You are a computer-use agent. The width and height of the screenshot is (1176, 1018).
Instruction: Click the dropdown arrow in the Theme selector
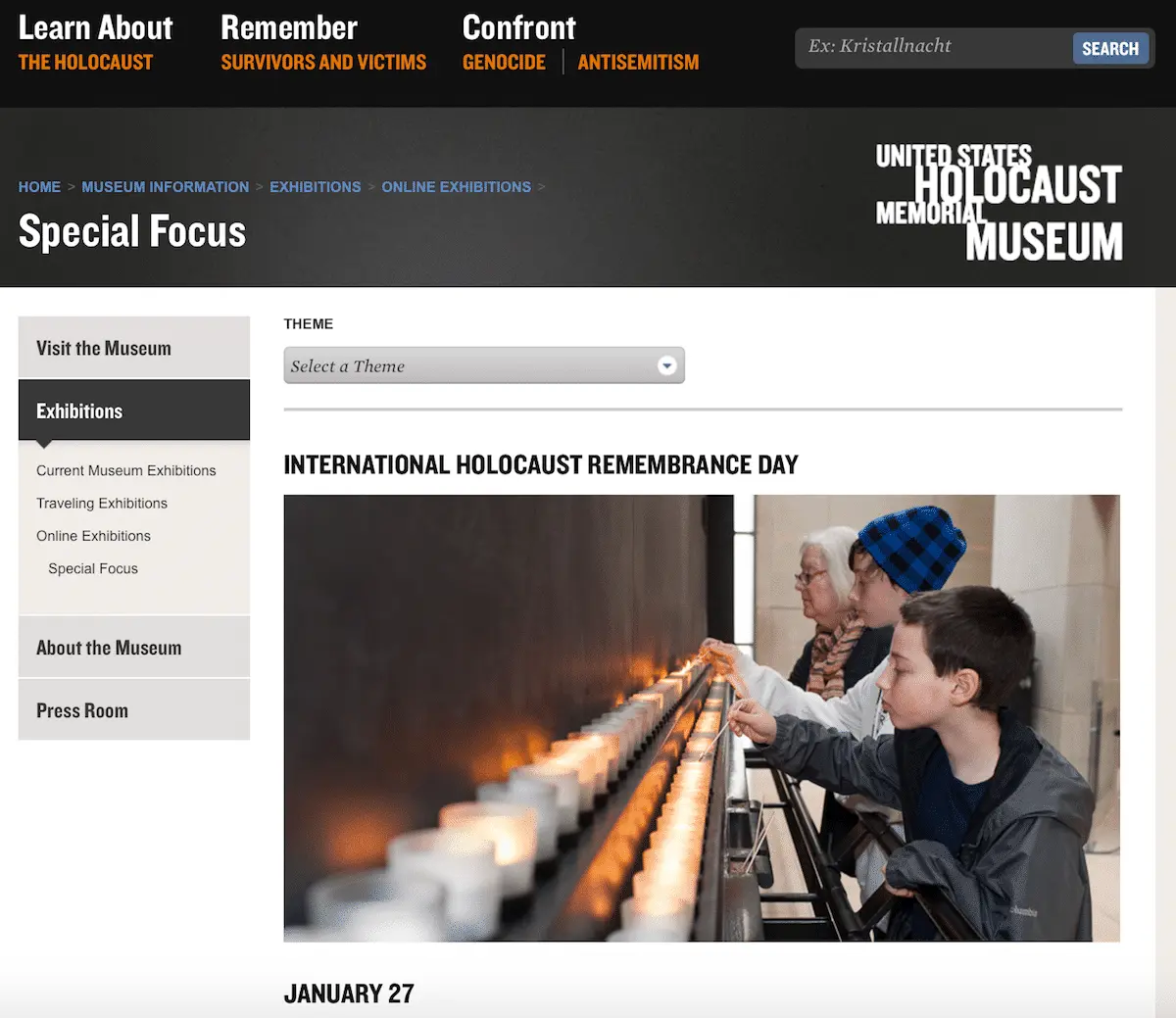click(x=666, y=365)
